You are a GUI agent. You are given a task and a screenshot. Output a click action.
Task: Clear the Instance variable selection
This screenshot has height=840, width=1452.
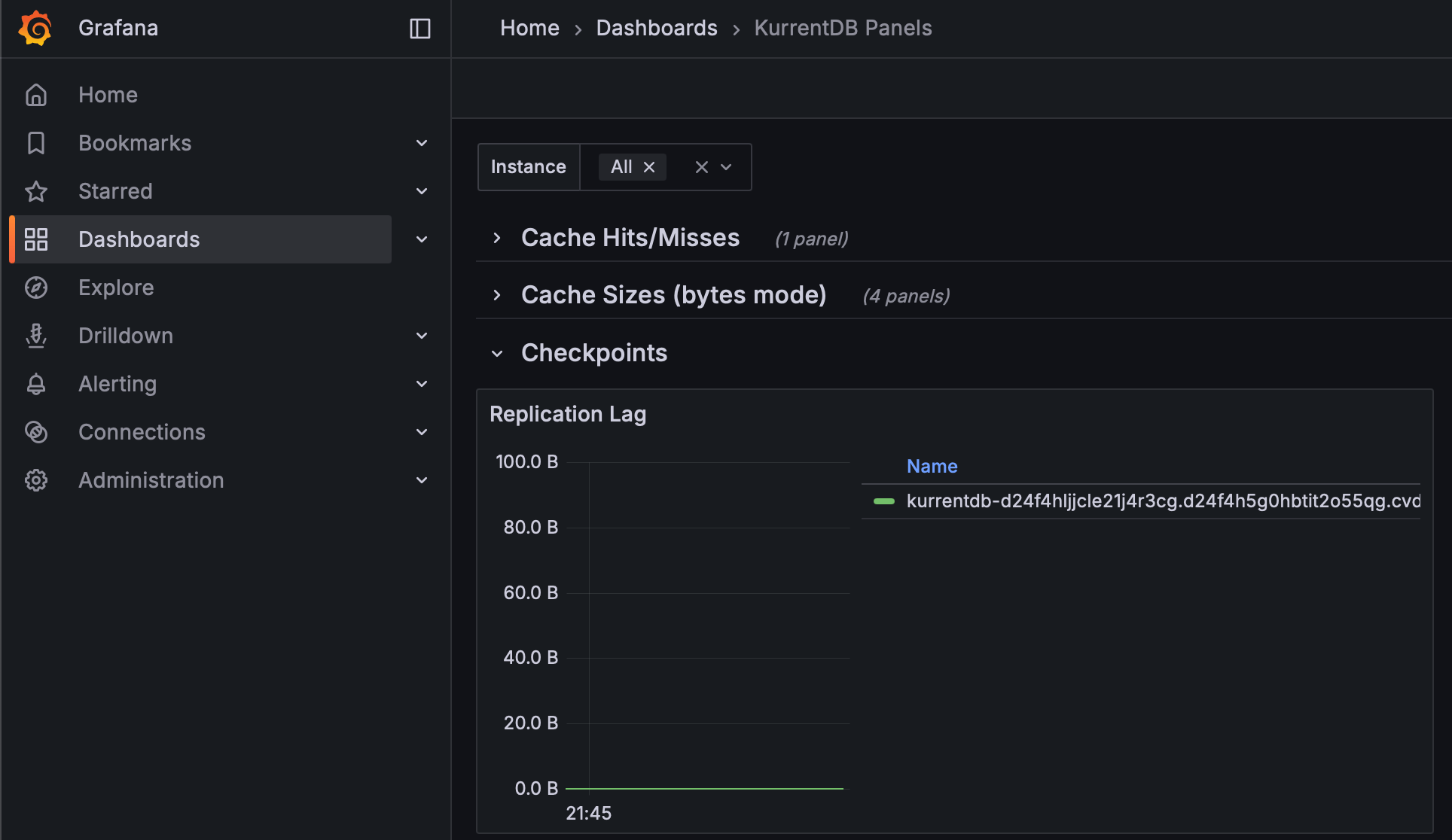coord(701,166)
